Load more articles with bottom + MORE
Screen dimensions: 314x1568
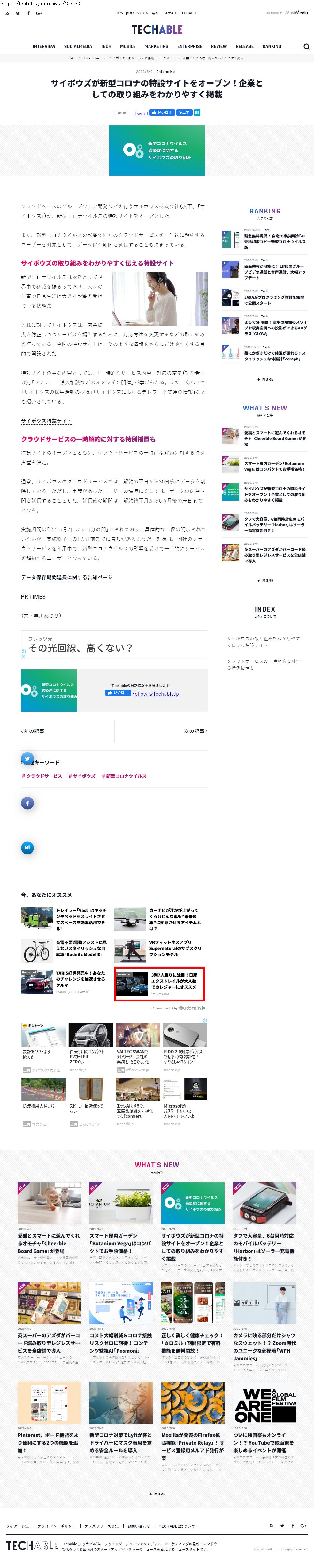(157, 1494)
